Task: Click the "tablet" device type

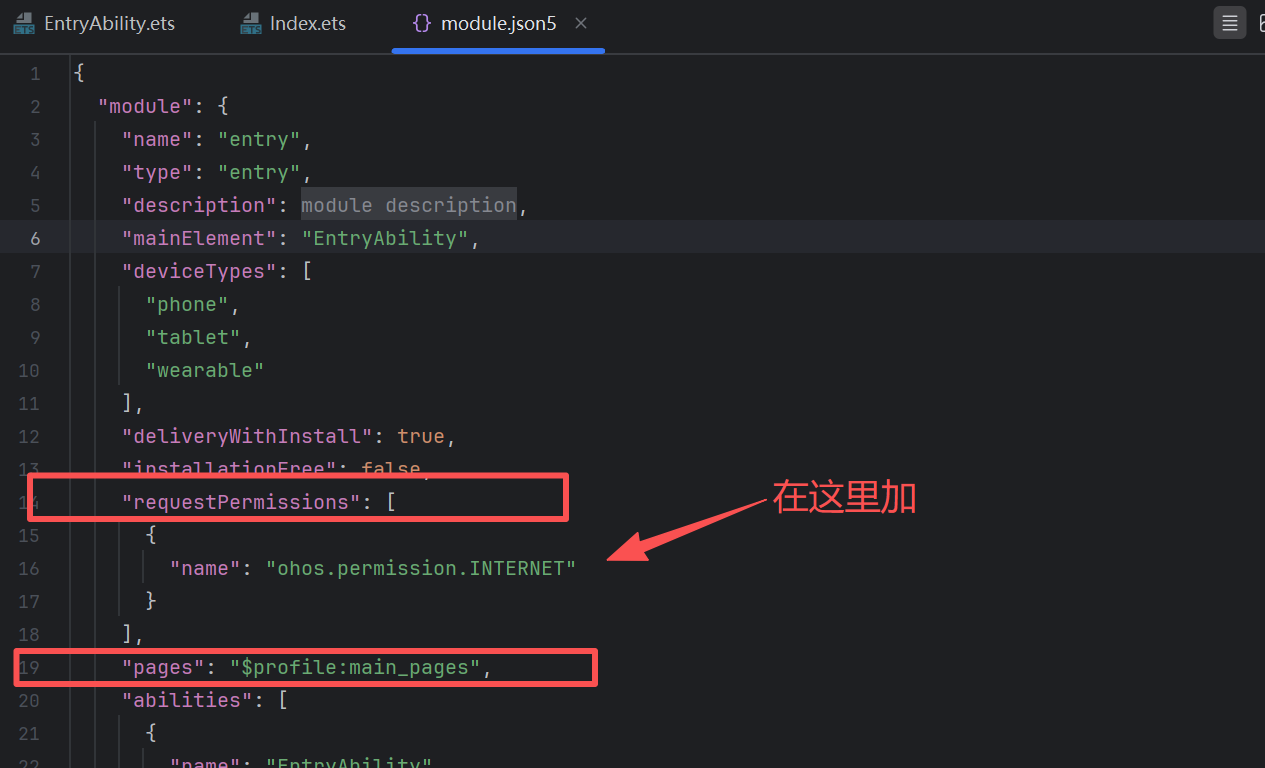Action: coord(193,337)
